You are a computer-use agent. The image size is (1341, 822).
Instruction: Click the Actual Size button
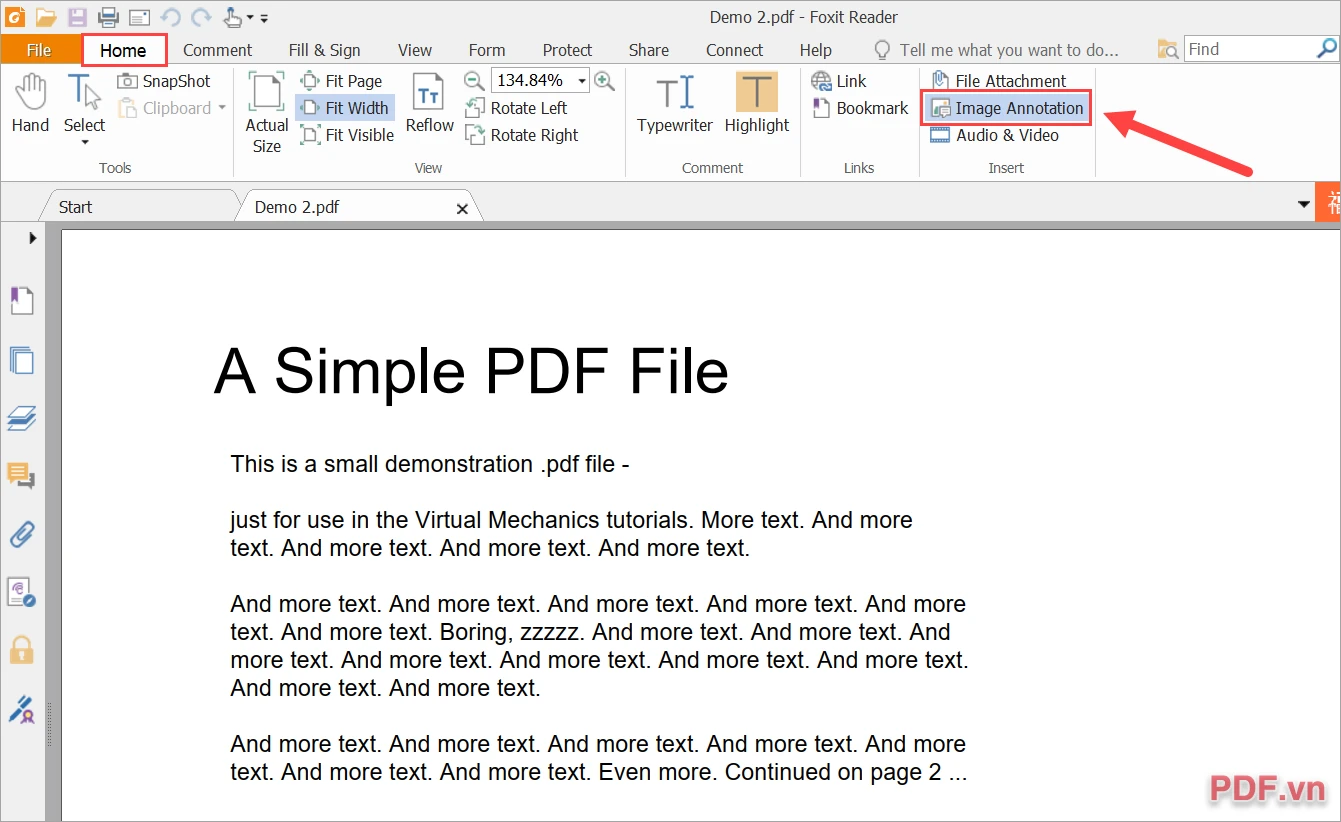coord(267,113)
